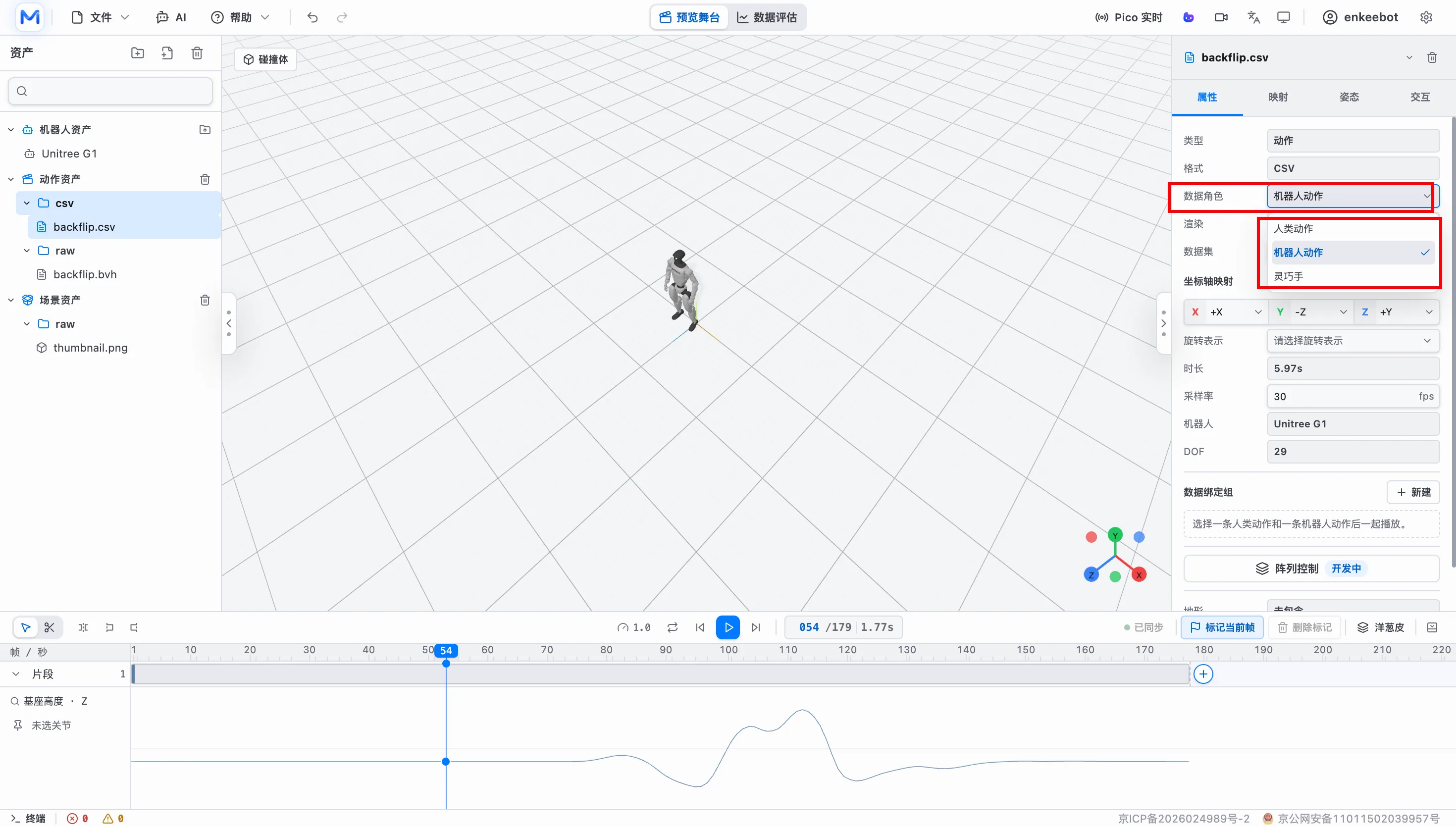Viewport: 1456px width, 827px height.
Task: Redo the last action
Action: pos(342,18)
